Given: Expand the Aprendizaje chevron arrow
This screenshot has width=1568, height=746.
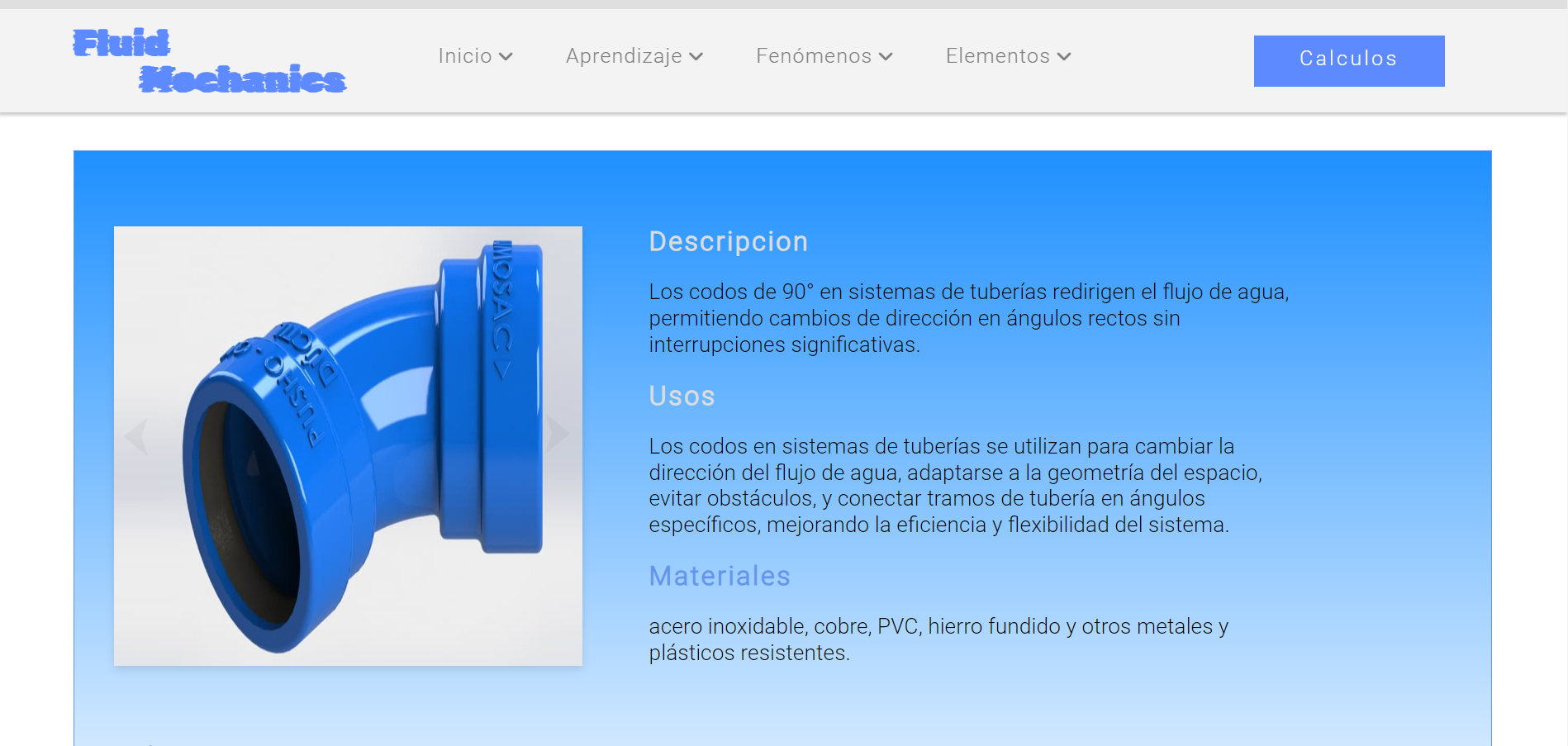Looking at the screenshot, I should 696,56.
